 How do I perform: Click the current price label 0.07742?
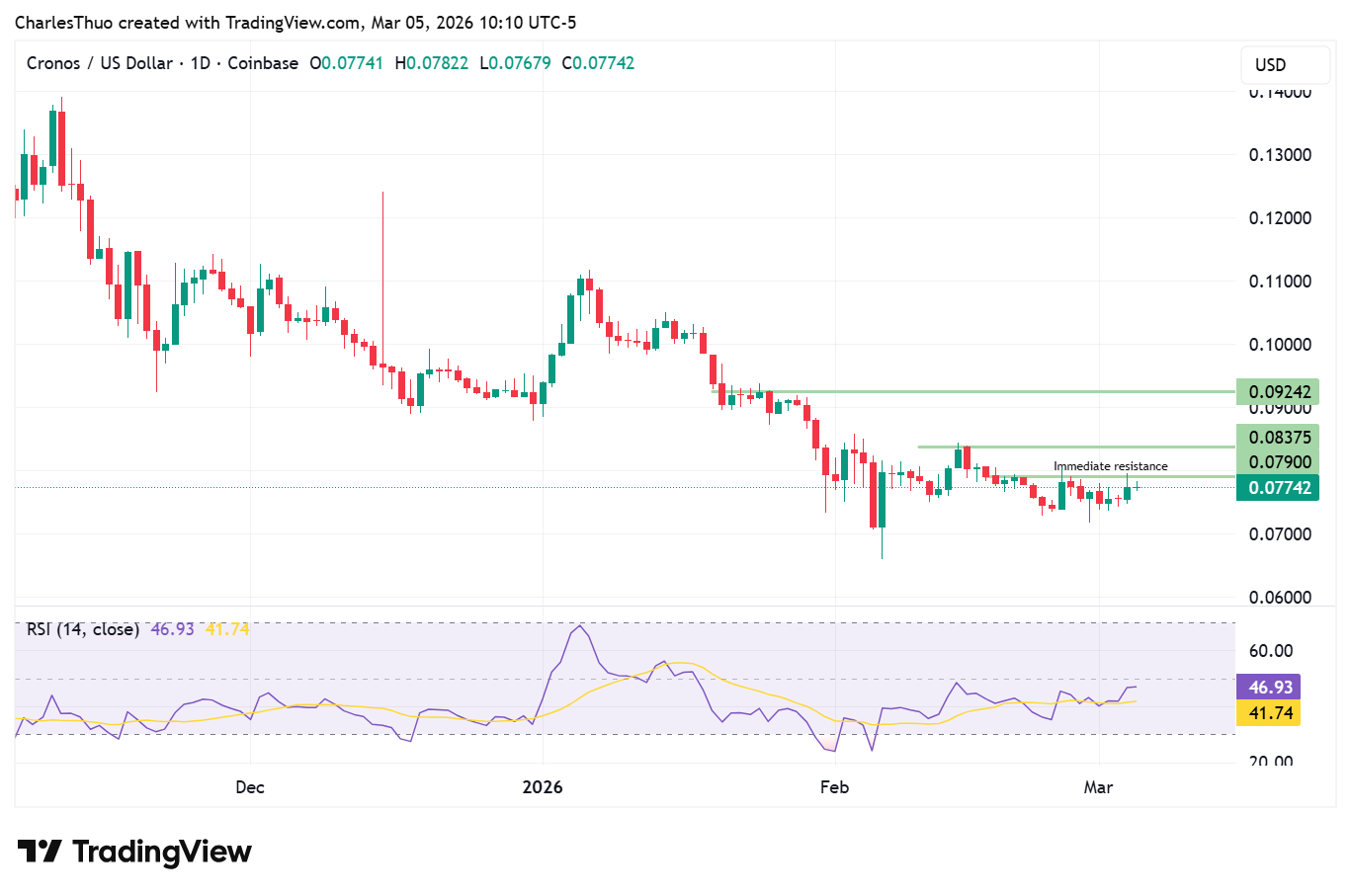point(1277,488)
